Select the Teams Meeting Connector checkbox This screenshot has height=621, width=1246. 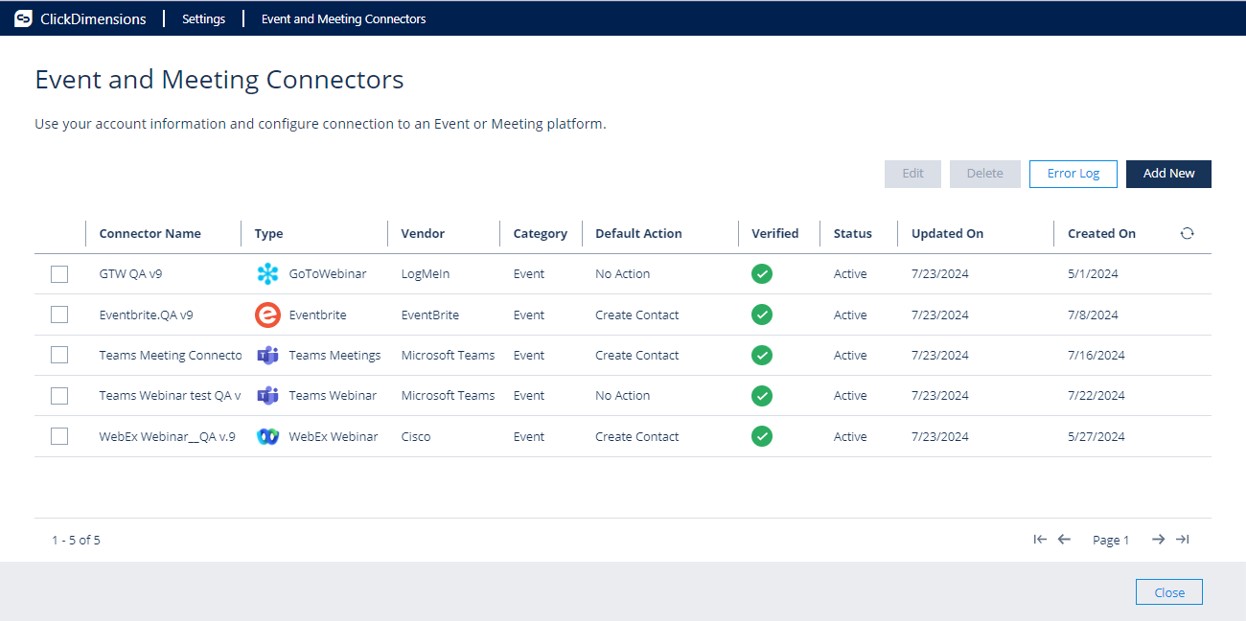coord(59,355)
